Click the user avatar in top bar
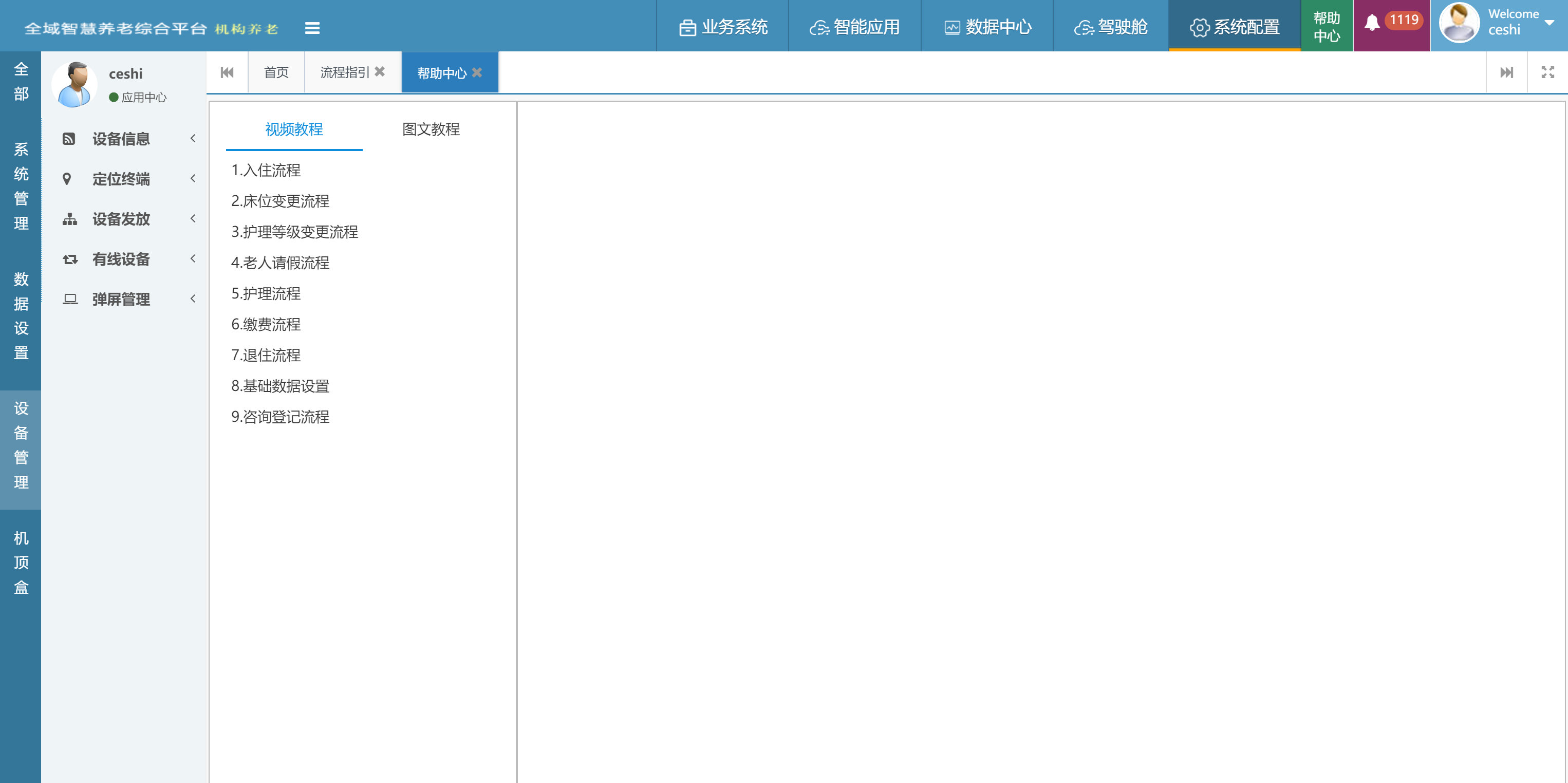The image size is (1568, 783). (1459, 23)
